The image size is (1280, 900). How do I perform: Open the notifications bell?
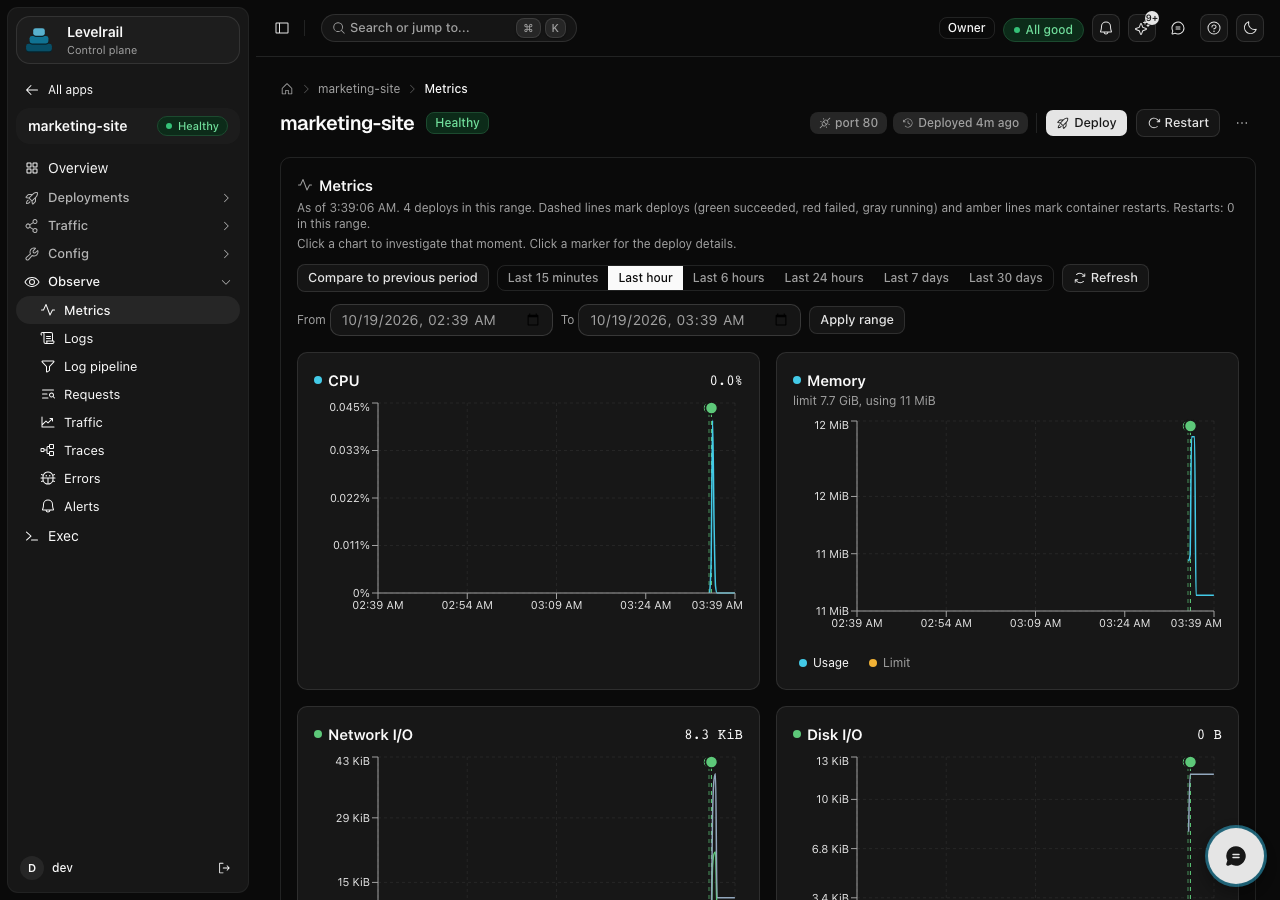coord(1106,28)
